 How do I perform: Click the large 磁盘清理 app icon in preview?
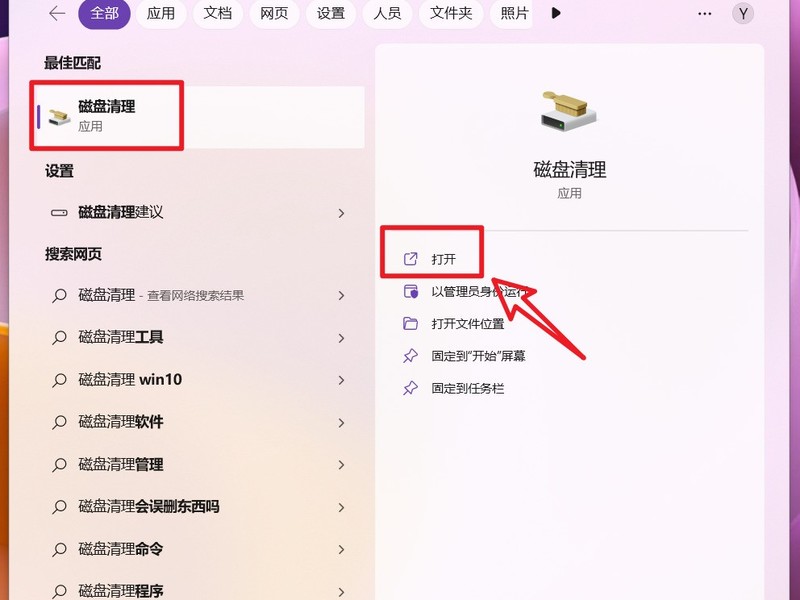point(569,112)
